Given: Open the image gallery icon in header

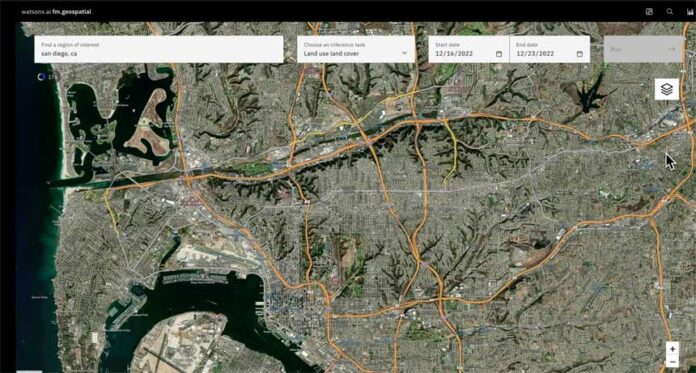Looking at the screenshot, I should pos(649,12).
